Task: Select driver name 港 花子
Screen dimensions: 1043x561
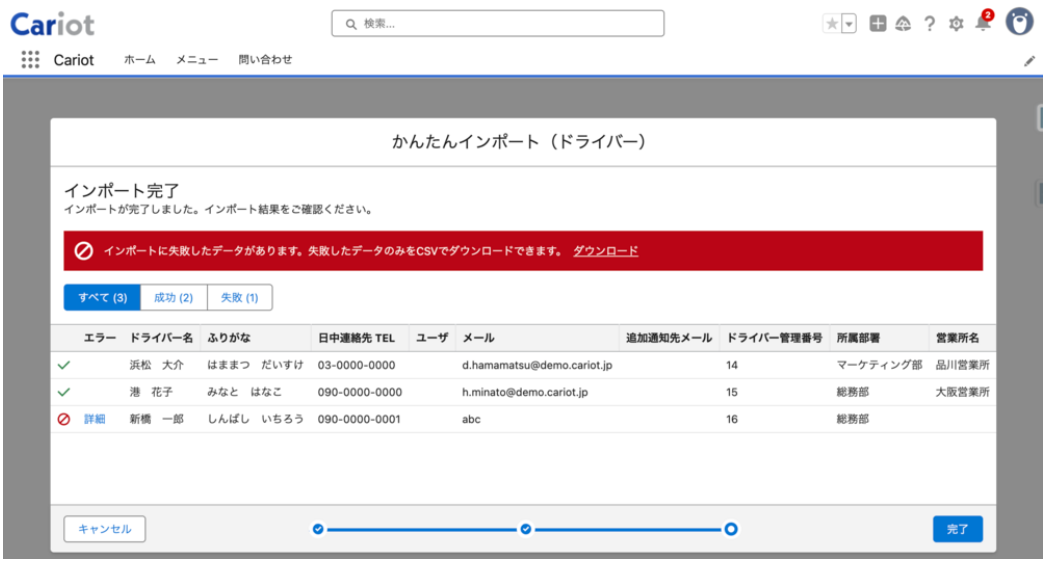Action: (x=151, y=392)
